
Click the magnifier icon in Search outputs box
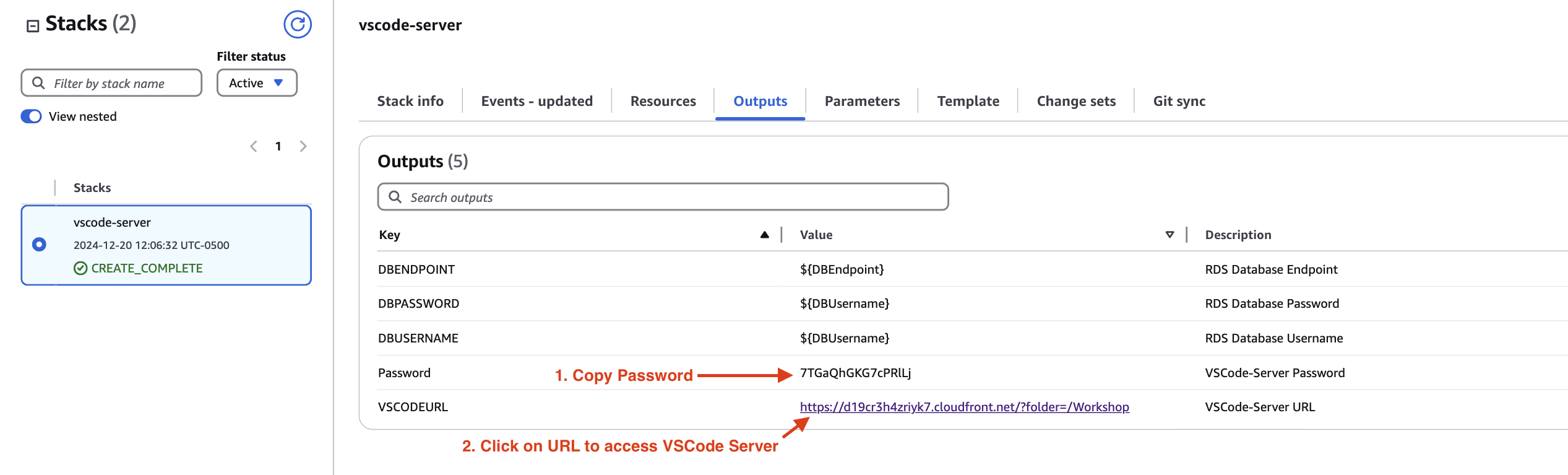click(x=396, y=196)
